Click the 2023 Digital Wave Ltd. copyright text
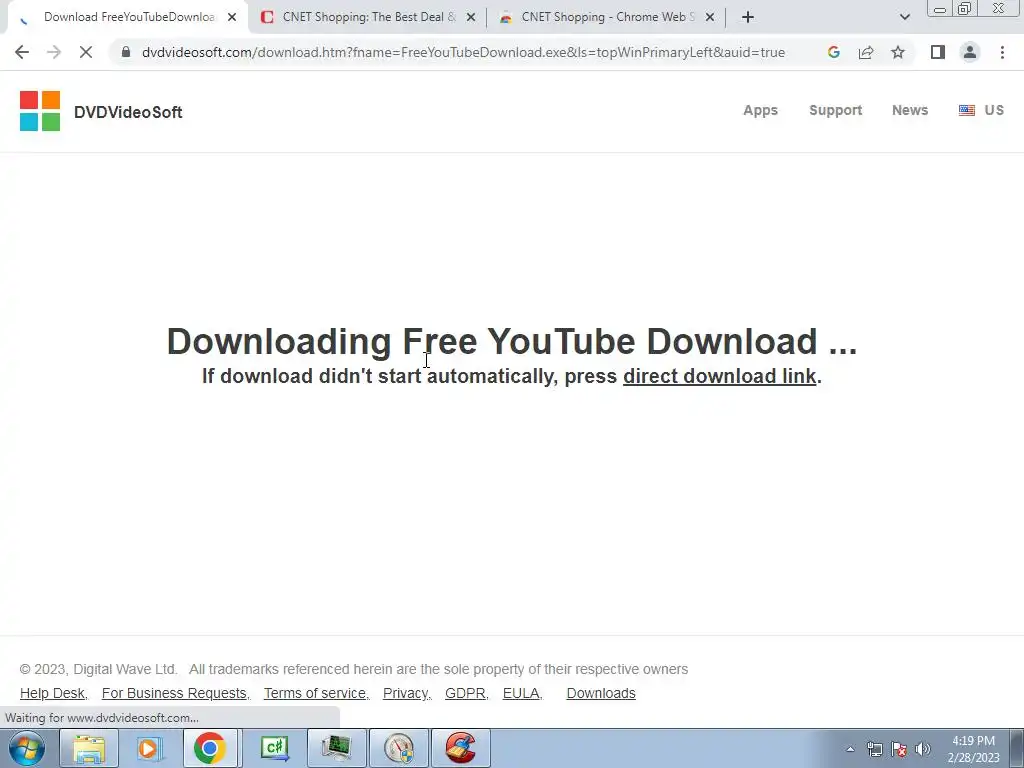The height and width of the screenshot is (768, 1024). coord(98,669)
